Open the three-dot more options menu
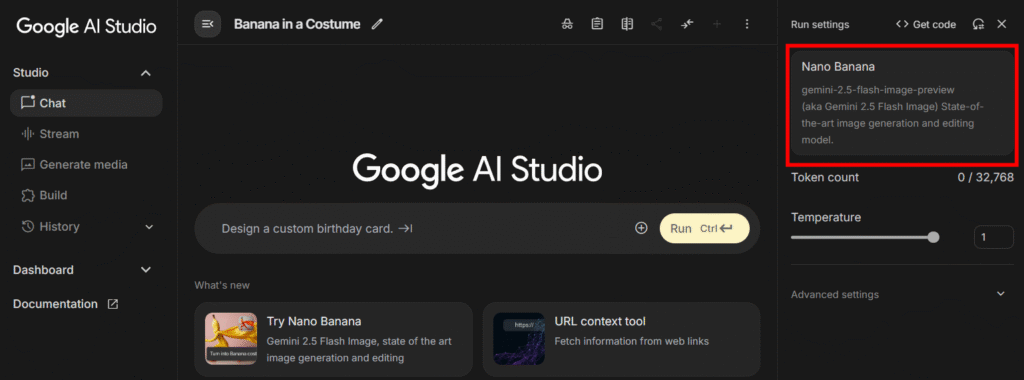This screenshot has height=380, width=1024. pyautogui.click(x=747, y=24)
